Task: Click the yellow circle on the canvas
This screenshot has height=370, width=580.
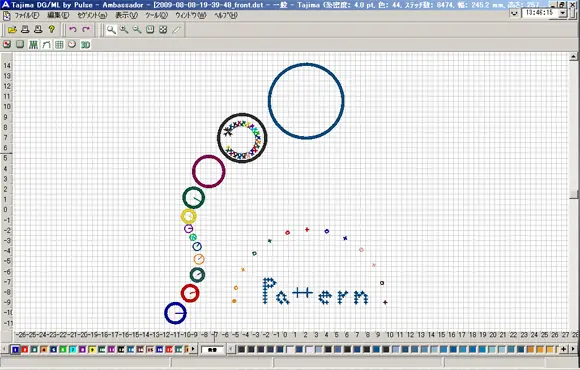Action: [188, 216]
